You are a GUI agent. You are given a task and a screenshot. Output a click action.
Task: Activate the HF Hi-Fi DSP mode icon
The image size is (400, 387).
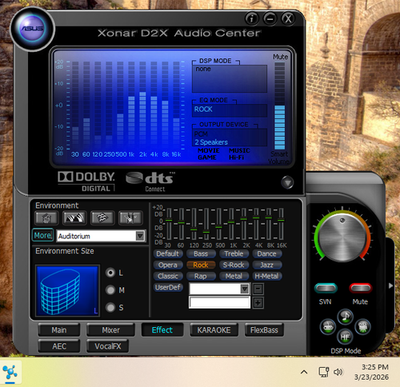pos(345,337)
